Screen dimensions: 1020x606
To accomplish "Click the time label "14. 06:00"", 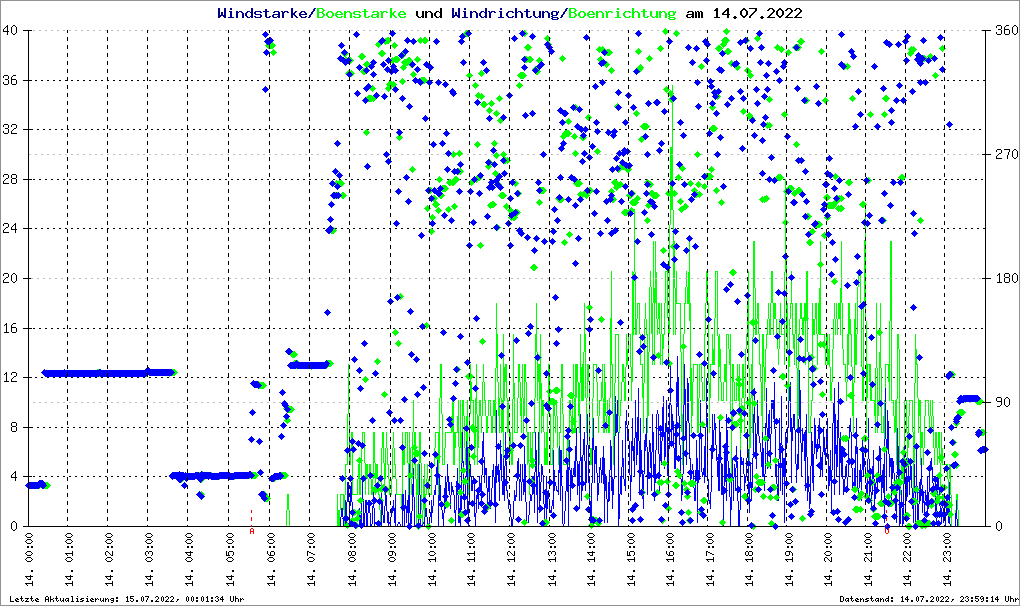I will (271, 559).
